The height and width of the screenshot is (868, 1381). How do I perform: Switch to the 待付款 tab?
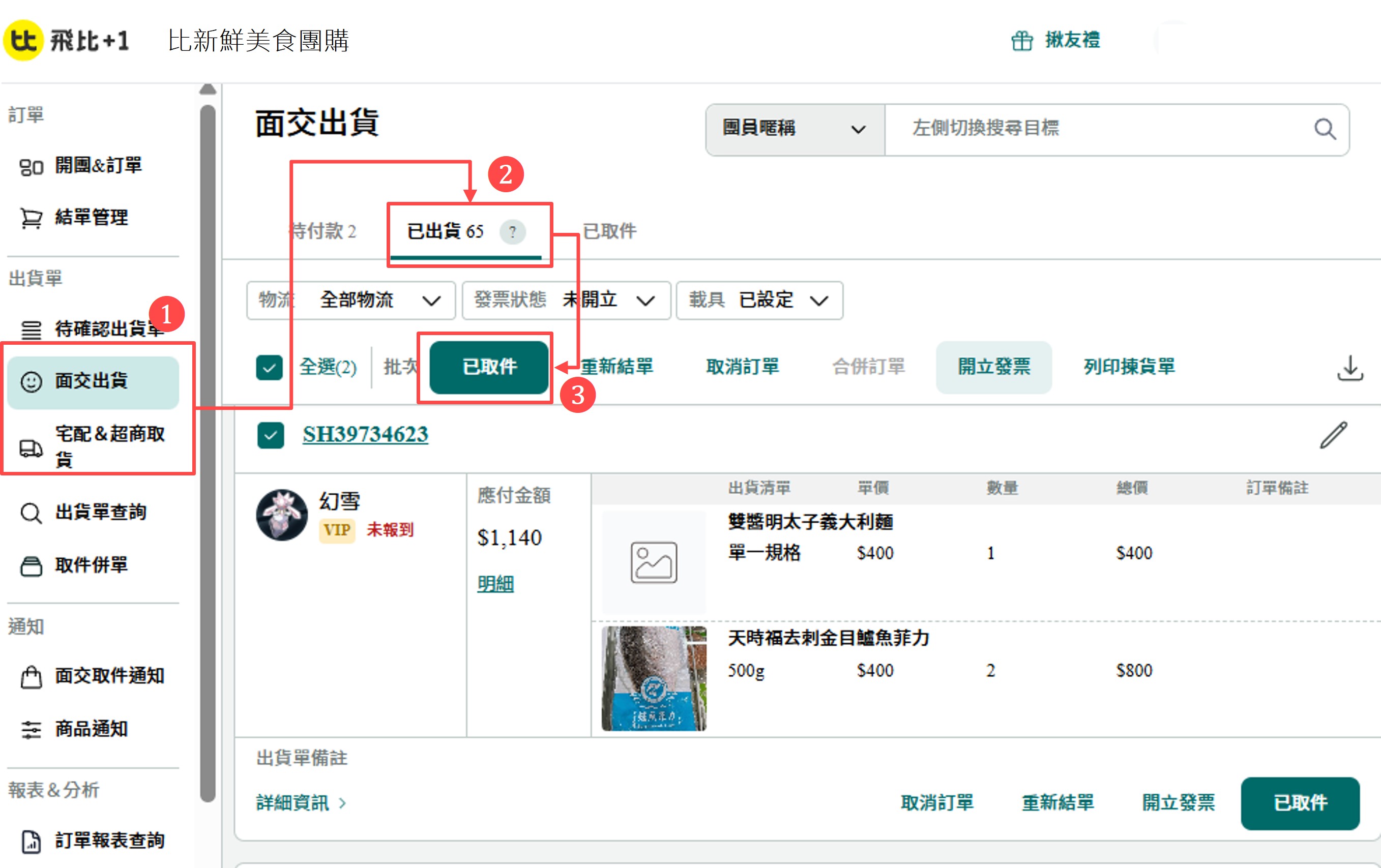tap(323, 232)
